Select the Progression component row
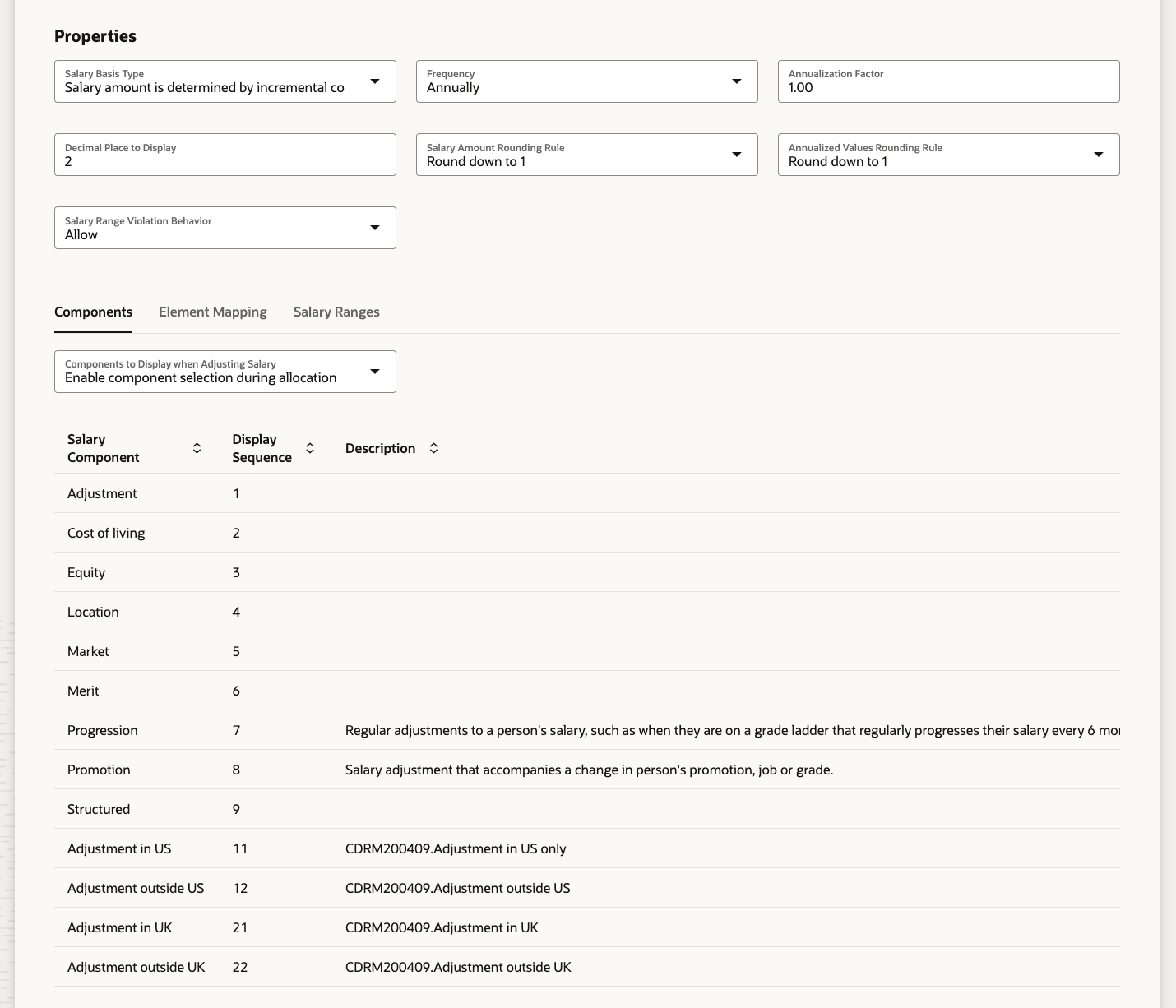The width and height of the screenshot is (1176, 1008). (587, 730)
